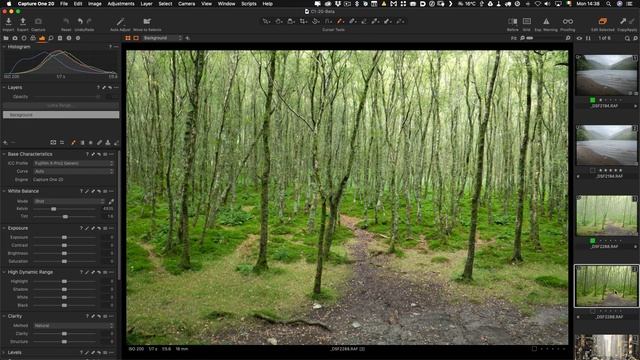Image resolution: width=640 pixels, height=360 pixels.
Task: Open the Camera menu
Action: (x=186, y=4)
